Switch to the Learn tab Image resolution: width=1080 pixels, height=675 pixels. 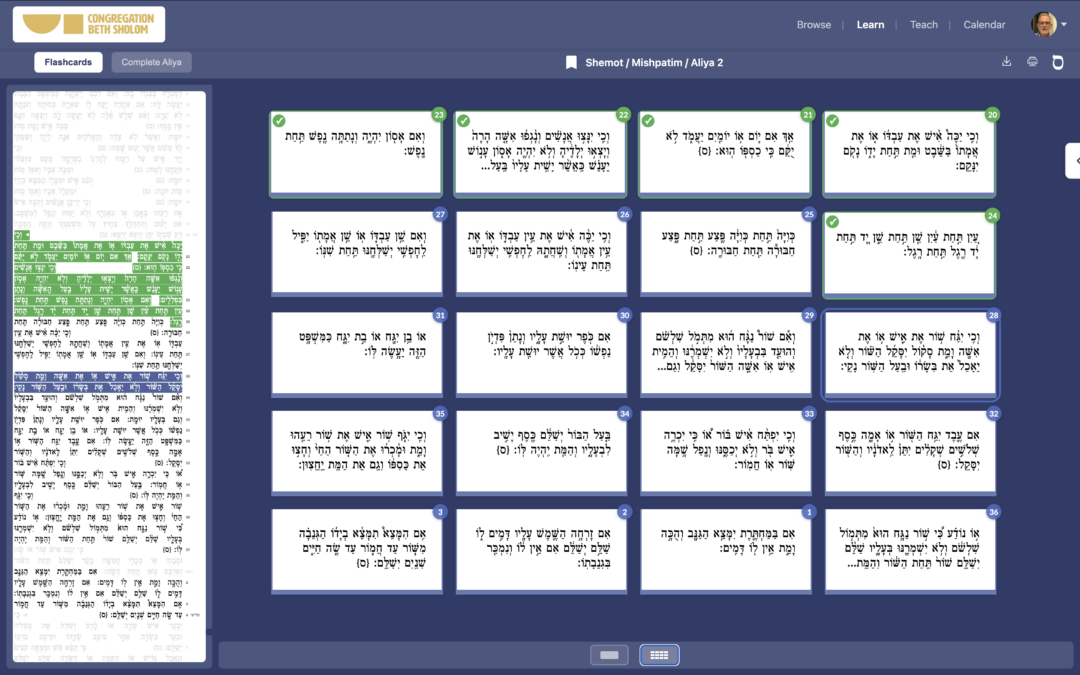point(870,24)
